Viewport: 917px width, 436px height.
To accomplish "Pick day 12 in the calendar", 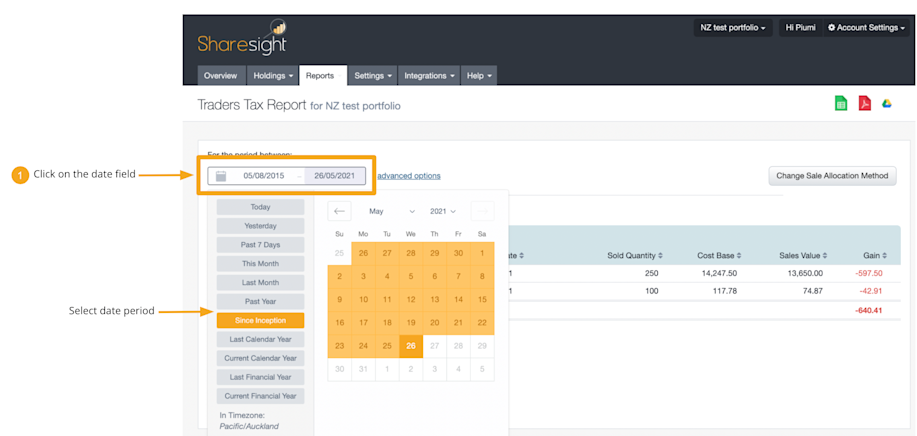I will tap(411, 299).
